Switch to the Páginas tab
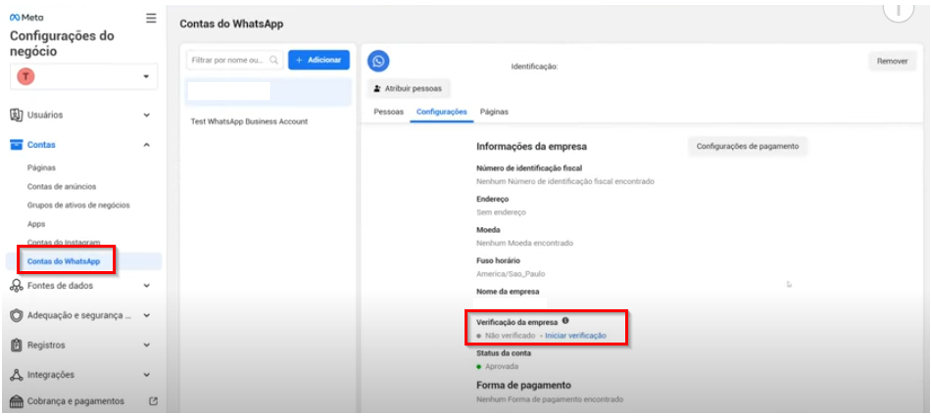 [494, 112]
